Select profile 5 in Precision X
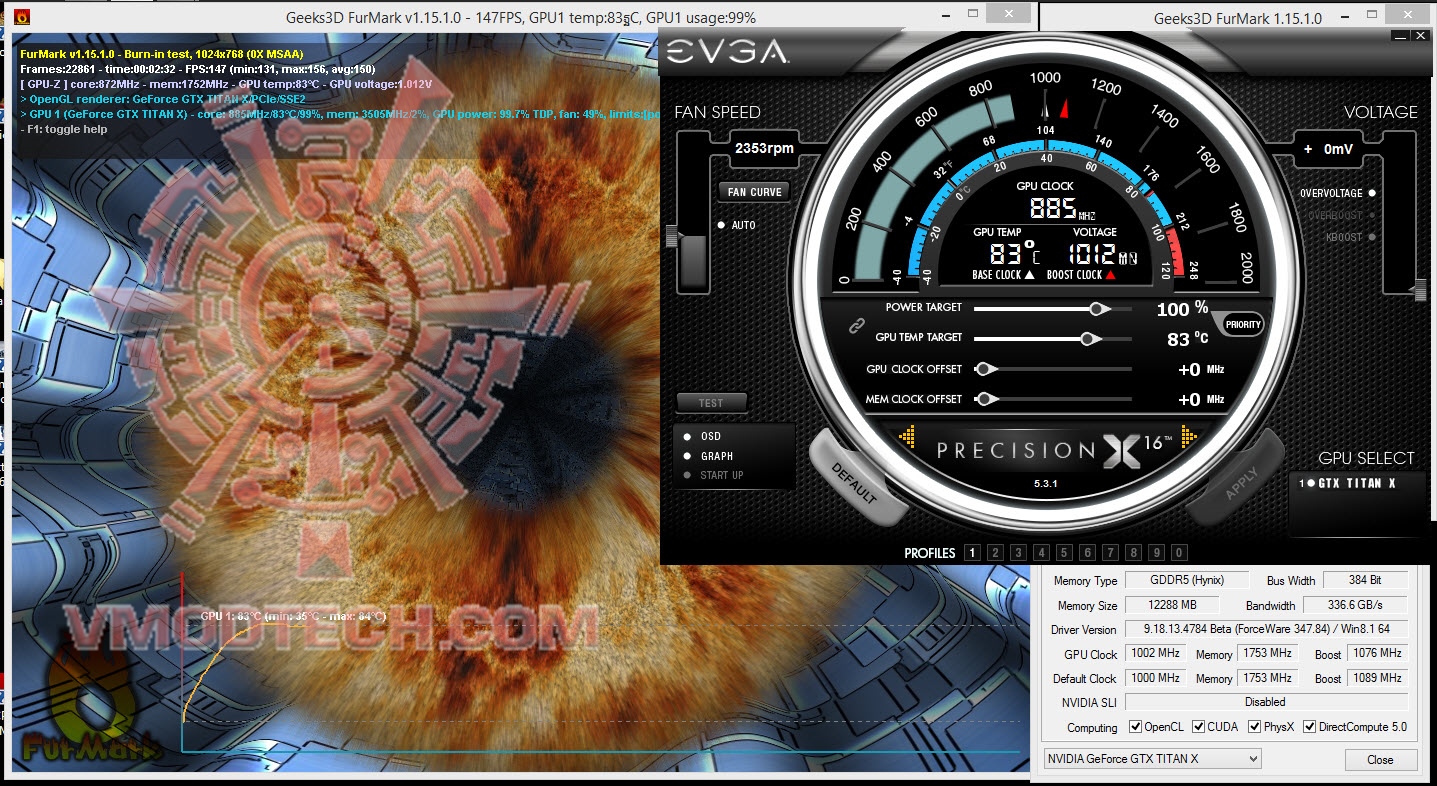 (1064, 553)
